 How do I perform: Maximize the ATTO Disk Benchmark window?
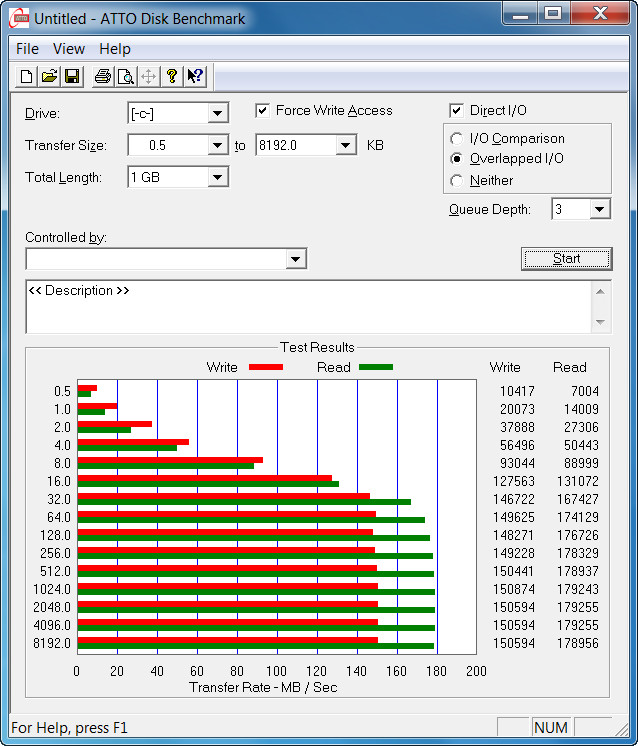coord(553,13)
